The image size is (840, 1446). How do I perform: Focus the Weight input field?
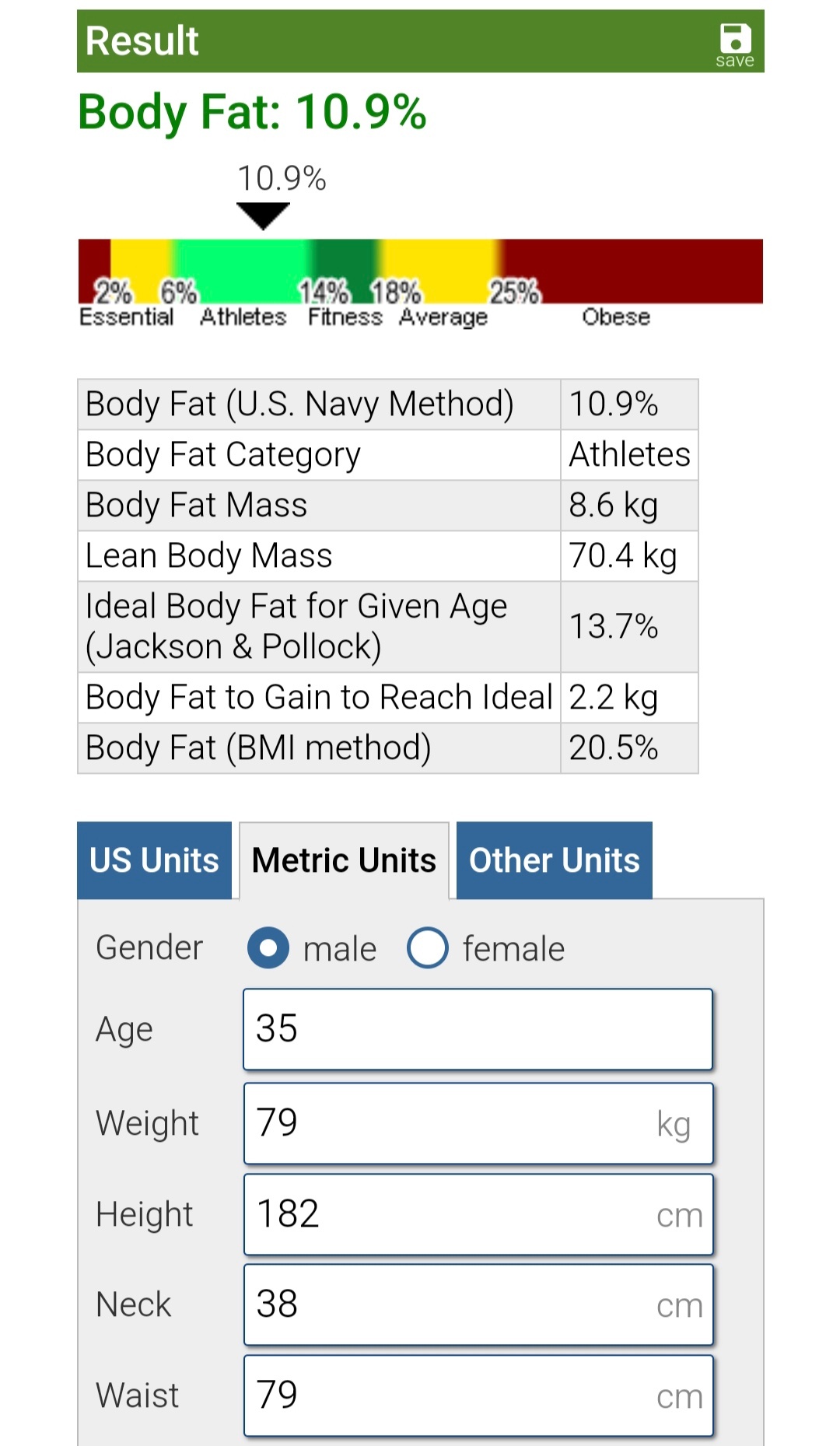coord(478,1123)
